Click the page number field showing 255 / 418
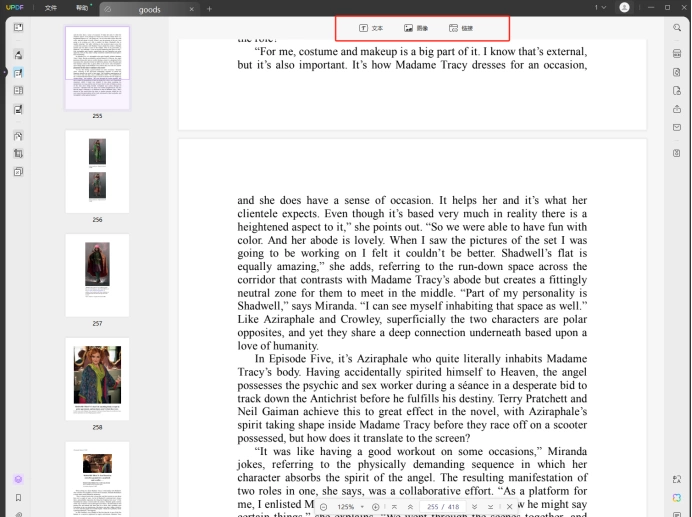Screen dimensions: 692x517 [443, 507]
